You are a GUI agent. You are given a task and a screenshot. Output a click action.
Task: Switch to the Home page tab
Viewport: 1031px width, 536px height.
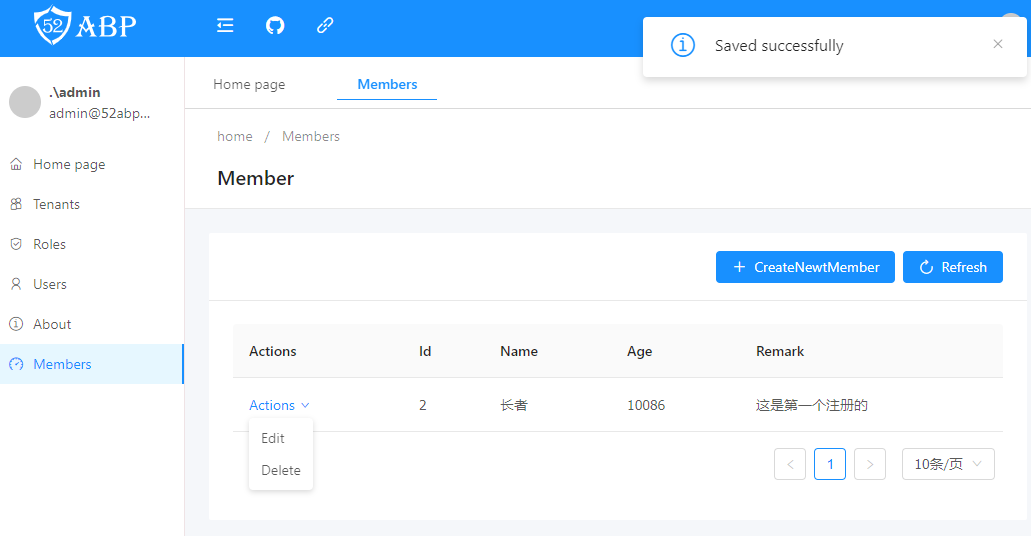[x=249, y=84]
